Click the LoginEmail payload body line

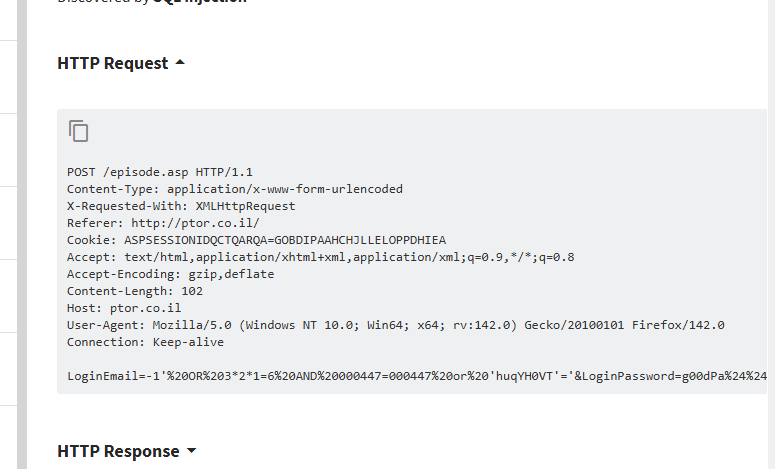click(417, 376)
